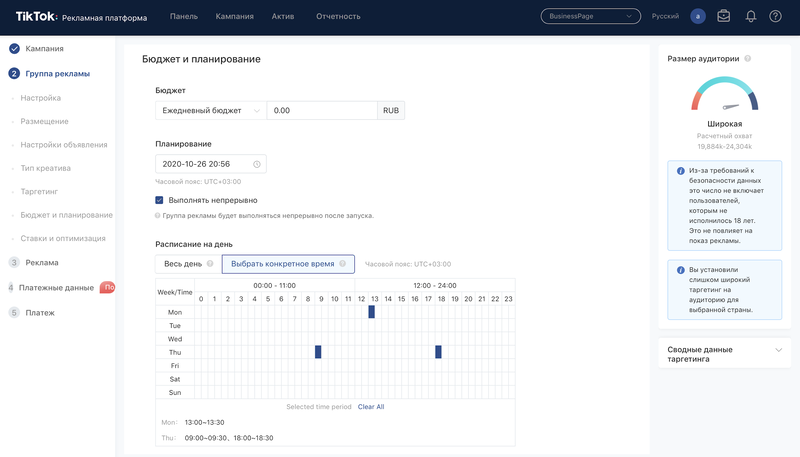Open the Отчетность menu
Screen dimensions: 800x457
(338, 16)
